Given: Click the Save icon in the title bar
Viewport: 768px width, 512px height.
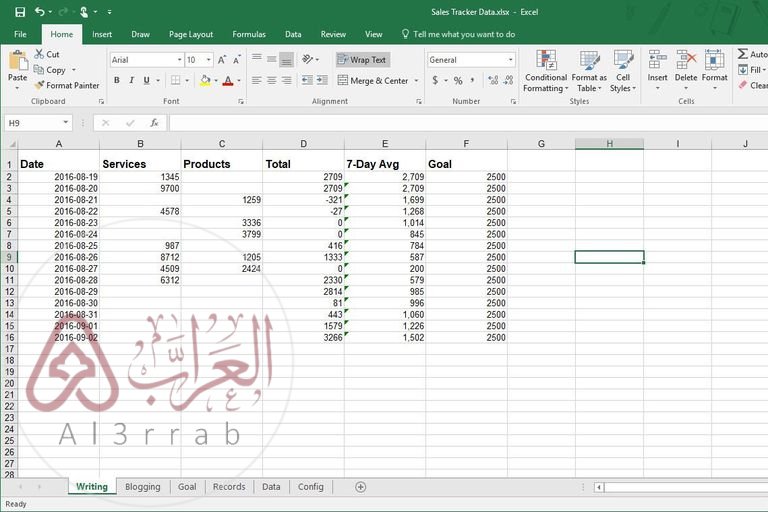Looking at the screenshot, I should pyautogui.click(x=20, y=12).
